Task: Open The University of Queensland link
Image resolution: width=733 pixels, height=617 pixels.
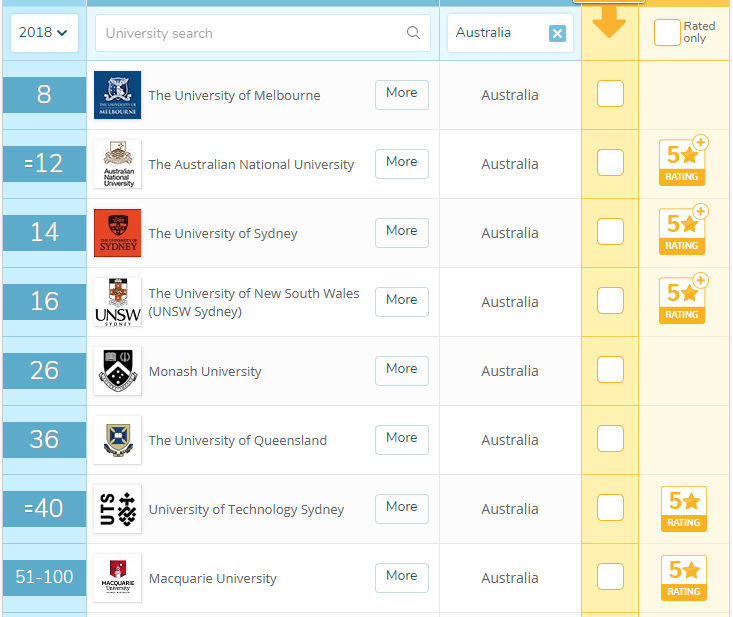Action: pos(237,440)
